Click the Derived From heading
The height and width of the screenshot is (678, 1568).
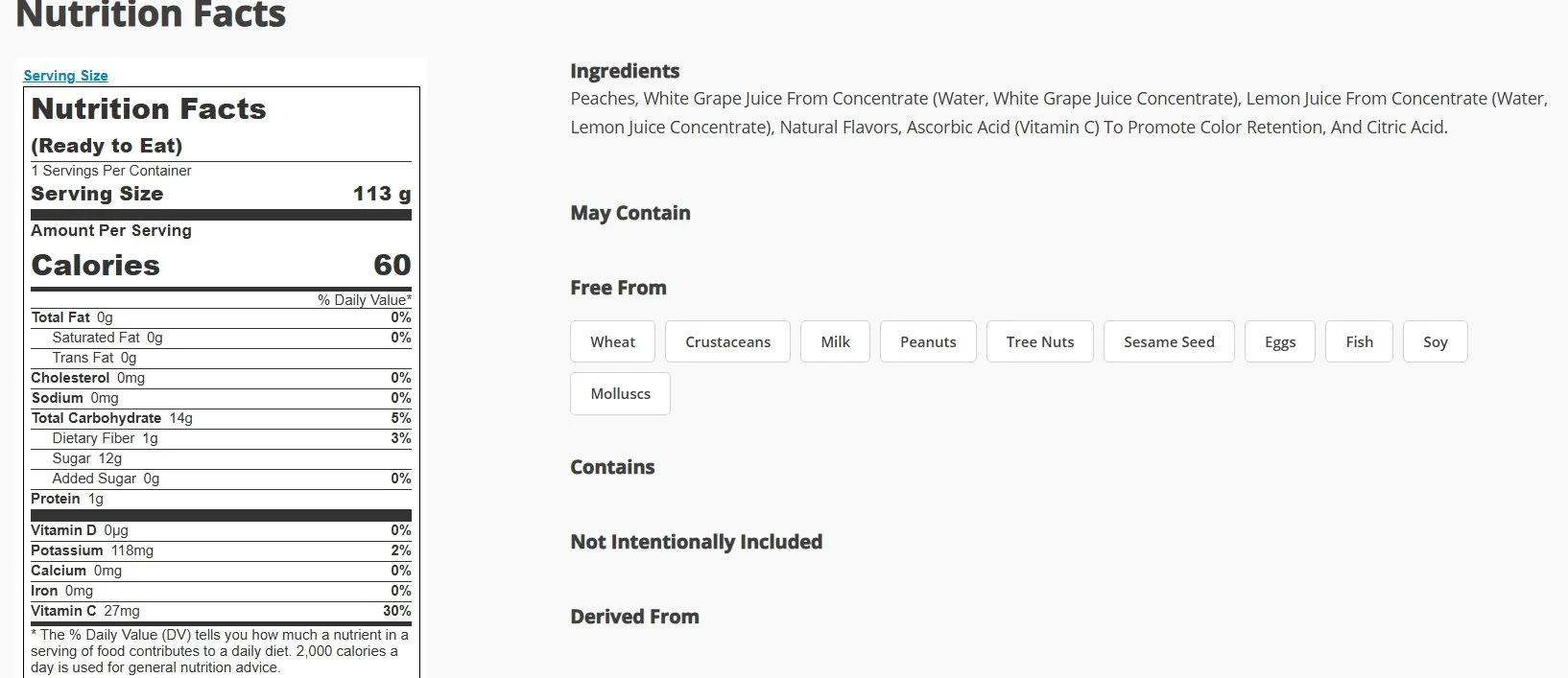(x=634, y=617)
